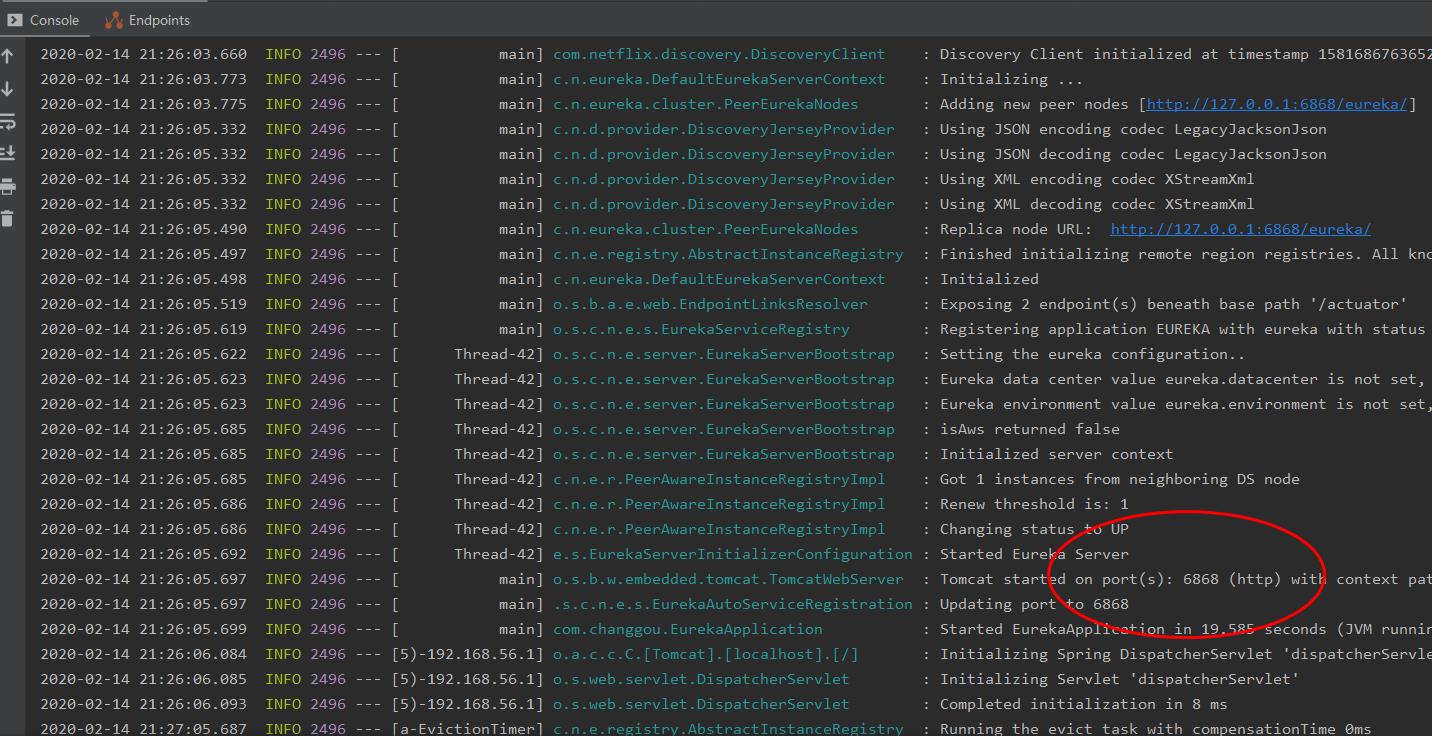Click 'Eureka data center value' log message
Viewport: 1432px width, 736px height.
point(1185,379)
